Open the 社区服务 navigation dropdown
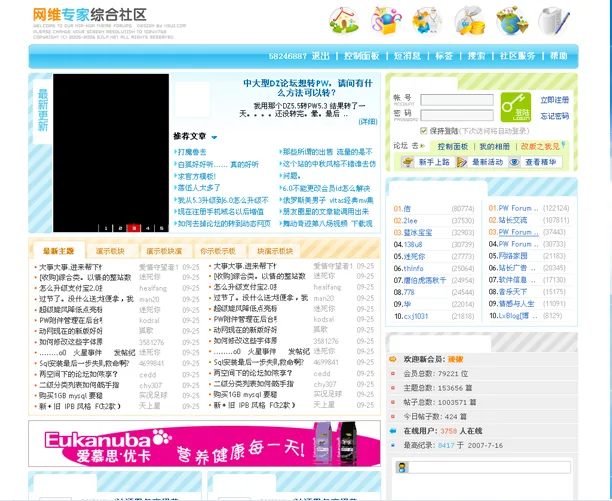Image resolution: width=612 pixels, height=501 pixels. (517, 56)
